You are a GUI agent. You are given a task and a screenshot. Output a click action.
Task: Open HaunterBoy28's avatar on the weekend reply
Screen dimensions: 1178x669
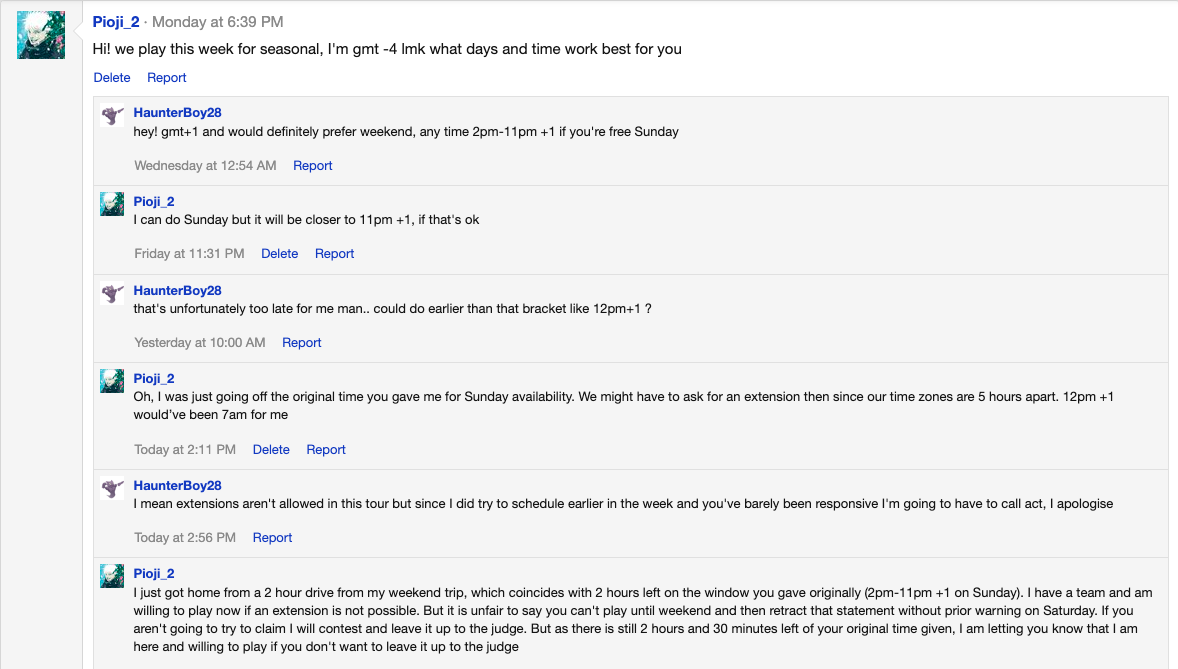tap(112, 116)
